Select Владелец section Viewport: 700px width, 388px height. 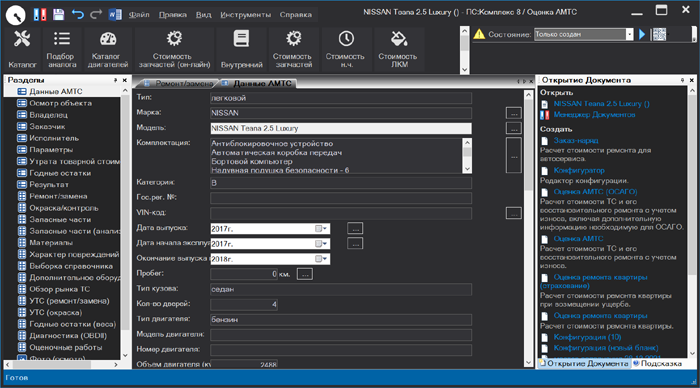click(48, 115)
